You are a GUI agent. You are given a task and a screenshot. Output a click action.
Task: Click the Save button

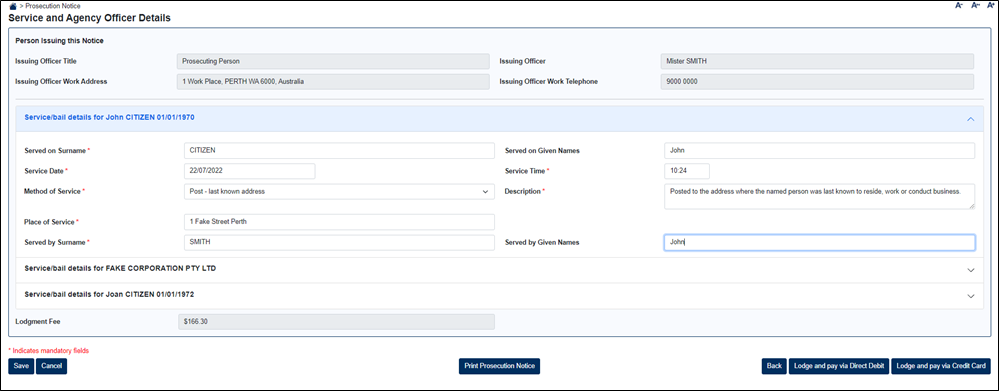(21, 366)
